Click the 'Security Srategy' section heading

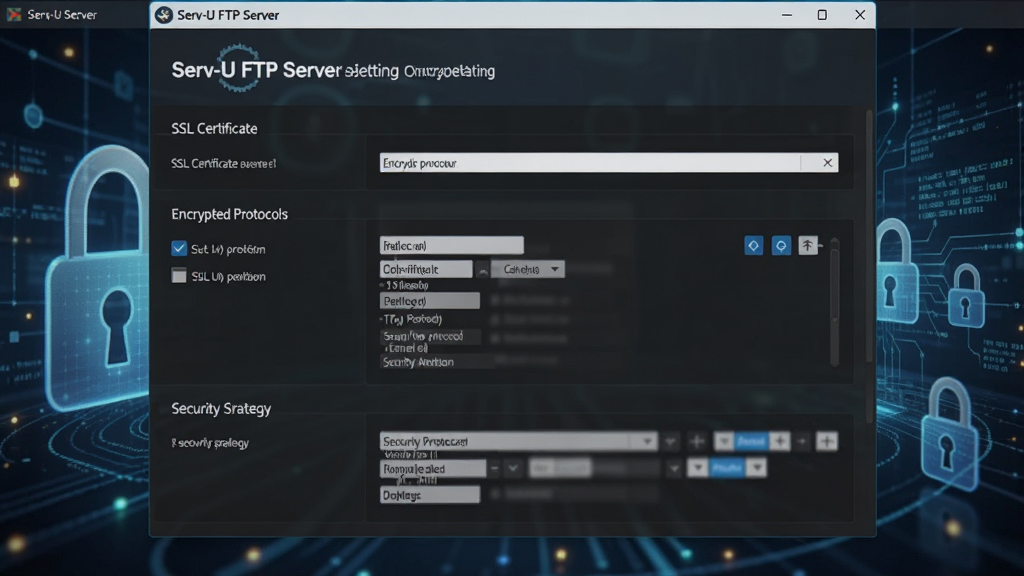[x=221, y=409]
